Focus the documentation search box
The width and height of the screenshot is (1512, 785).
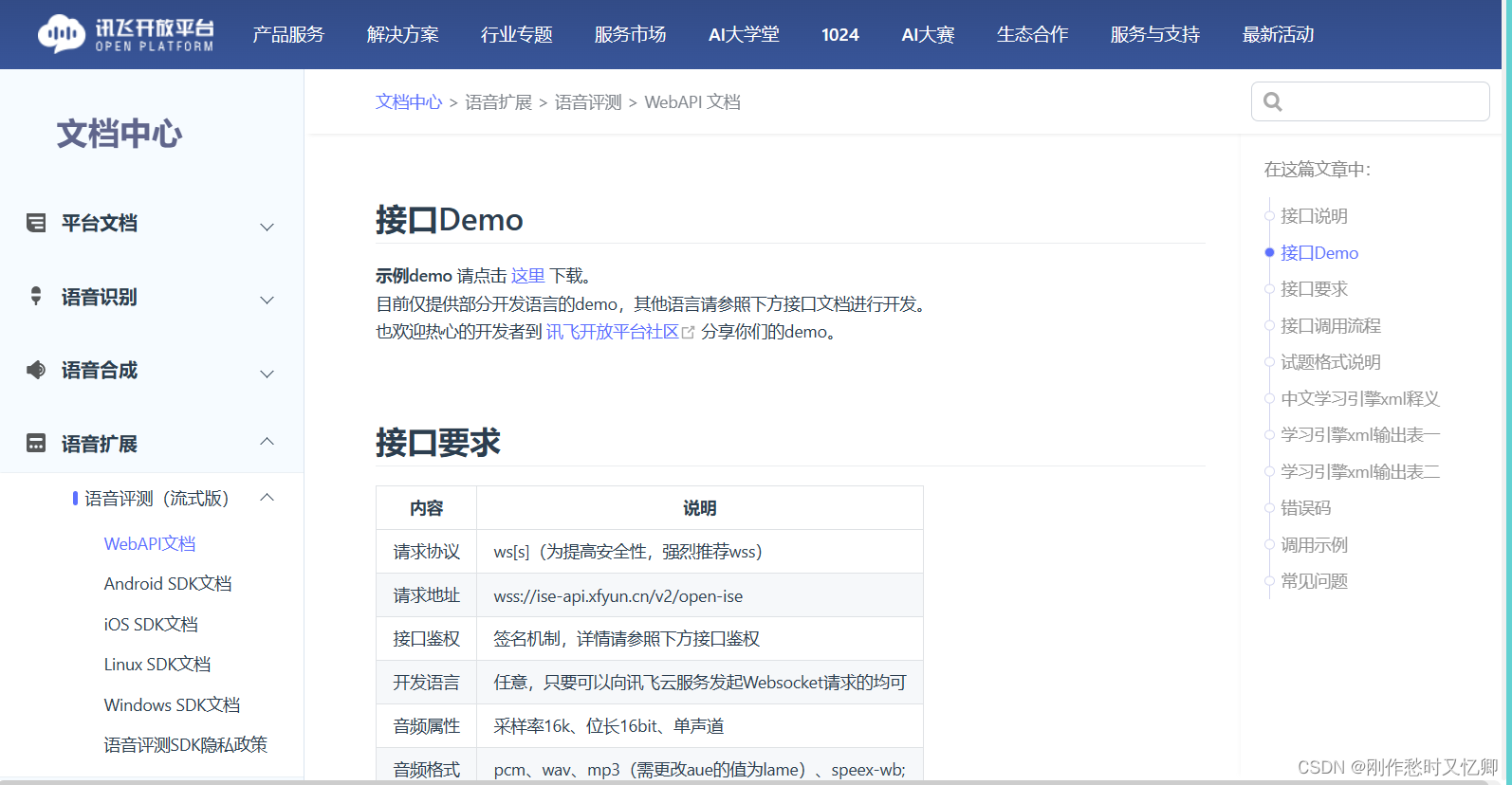click(x=1371, y=101)
